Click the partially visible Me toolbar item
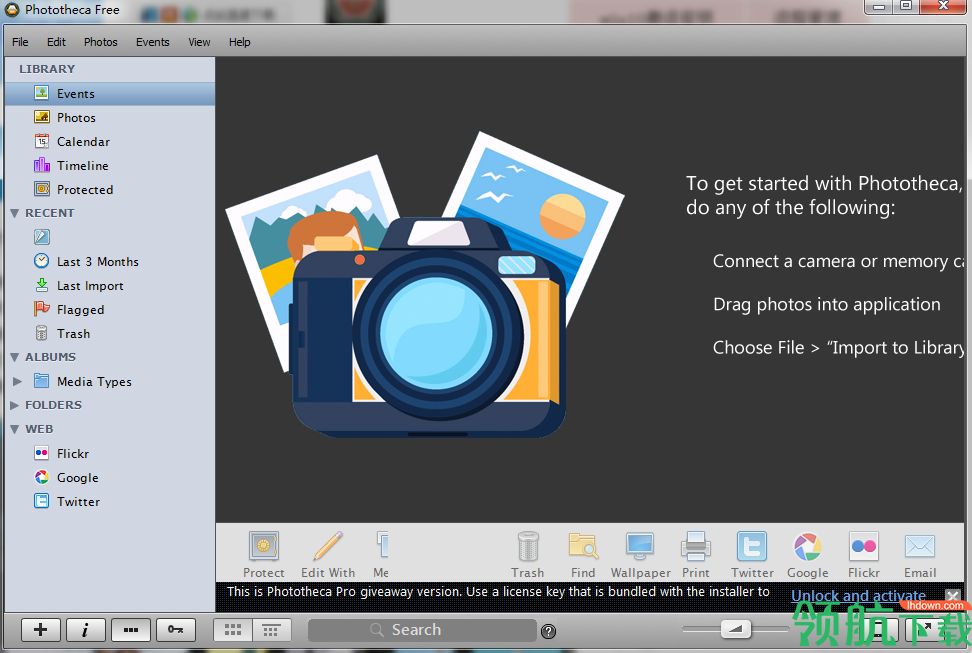Viewport: 972px width, 653px height. (381, 554)
